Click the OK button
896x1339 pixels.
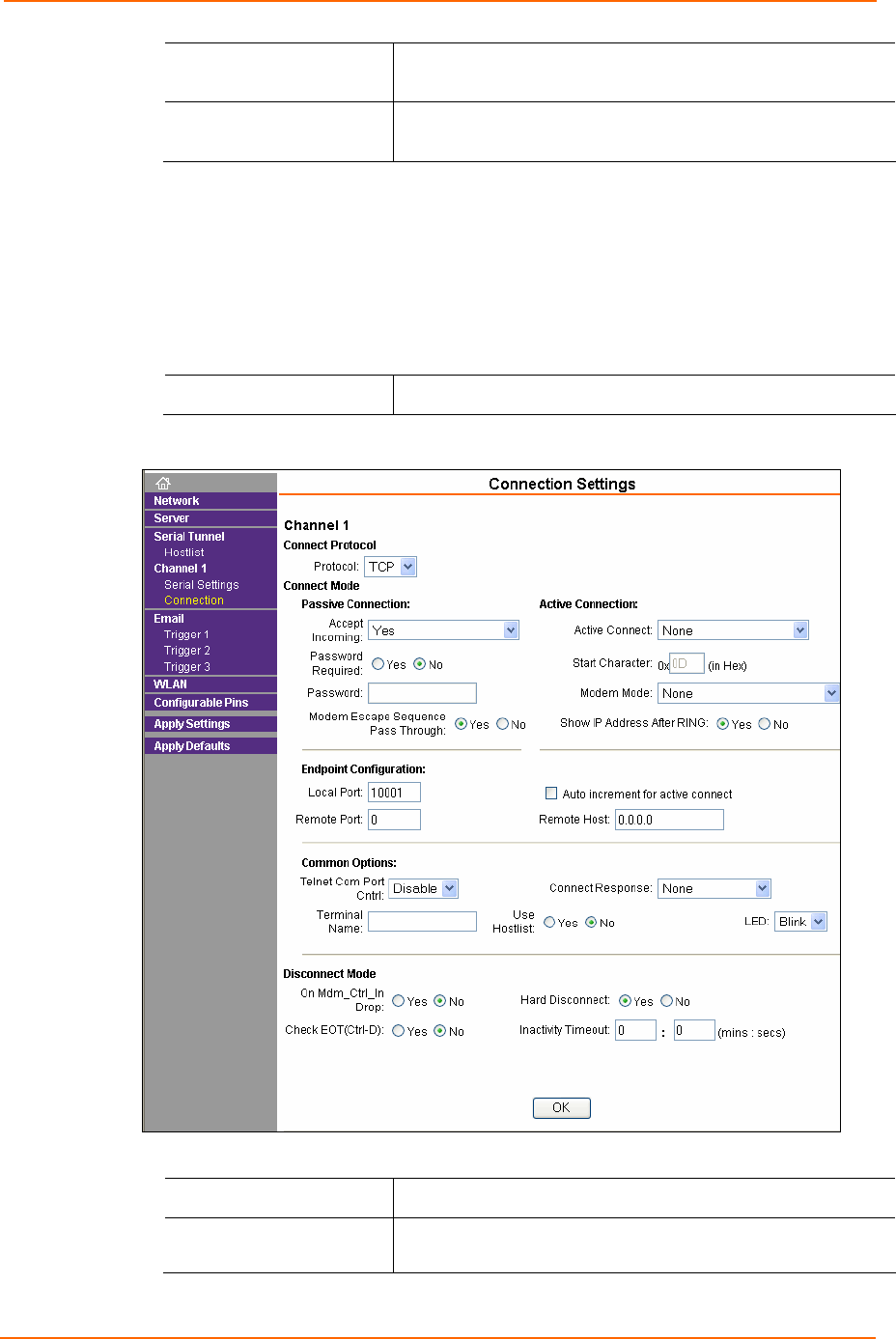pyautogui.click(x=561, y=1107)
